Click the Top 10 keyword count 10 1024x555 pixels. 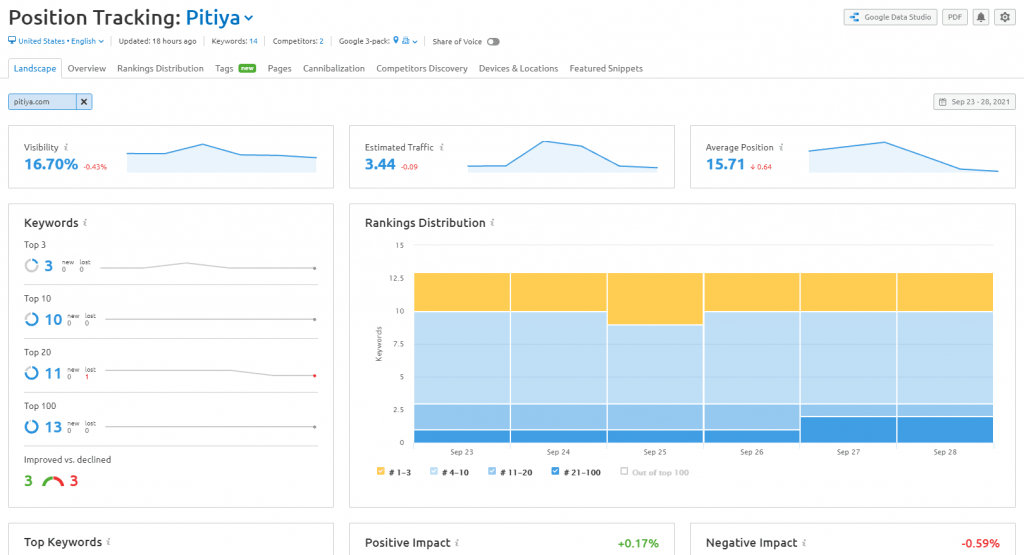pyautogui.click(x=53, y=319)
